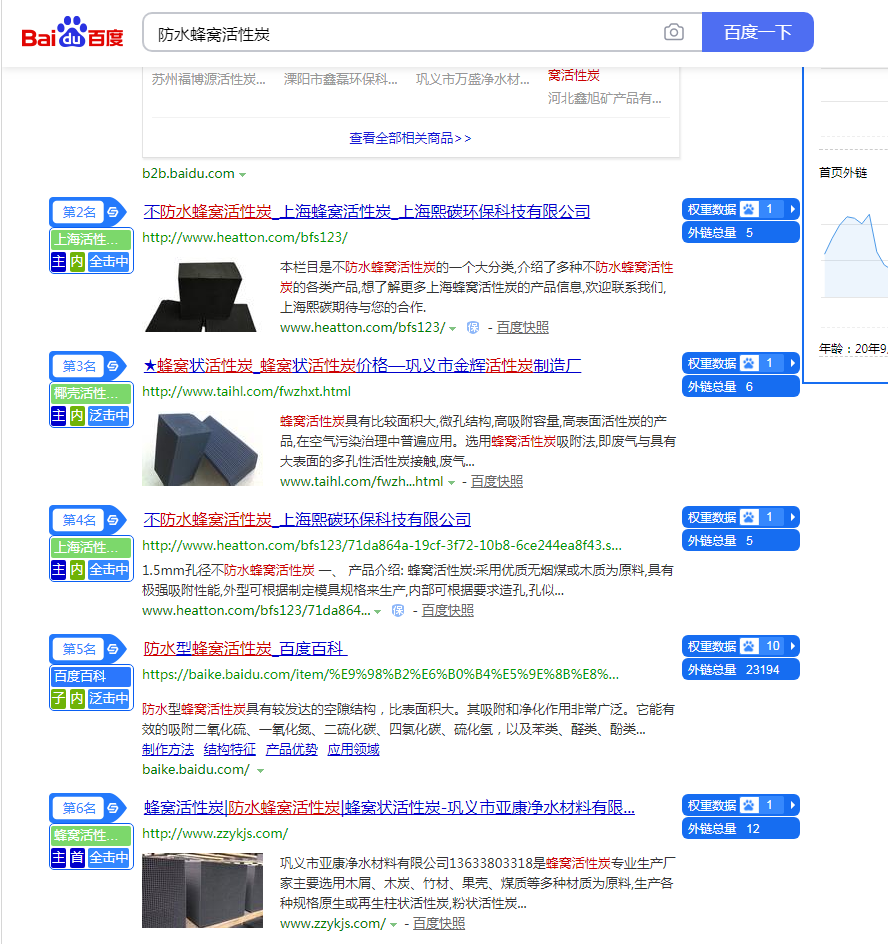The image size is (888, 944).
Task: Open result 蜂窝状活性炭价格—巩义市金辉活性炭制造厂
Action: 362,365
